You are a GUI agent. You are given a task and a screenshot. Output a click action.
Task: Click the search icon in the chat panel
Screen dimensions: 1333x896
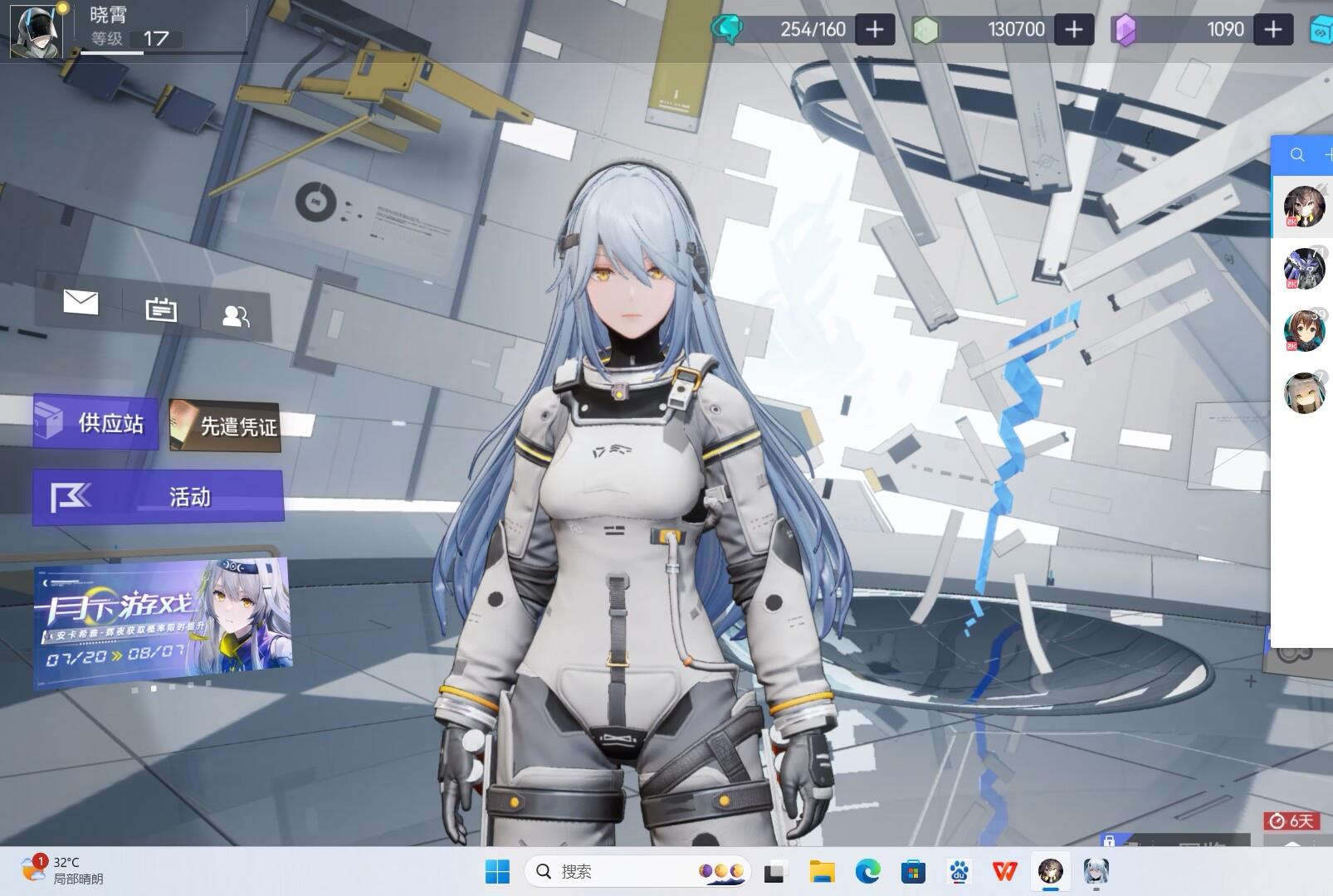point(1297,155)
